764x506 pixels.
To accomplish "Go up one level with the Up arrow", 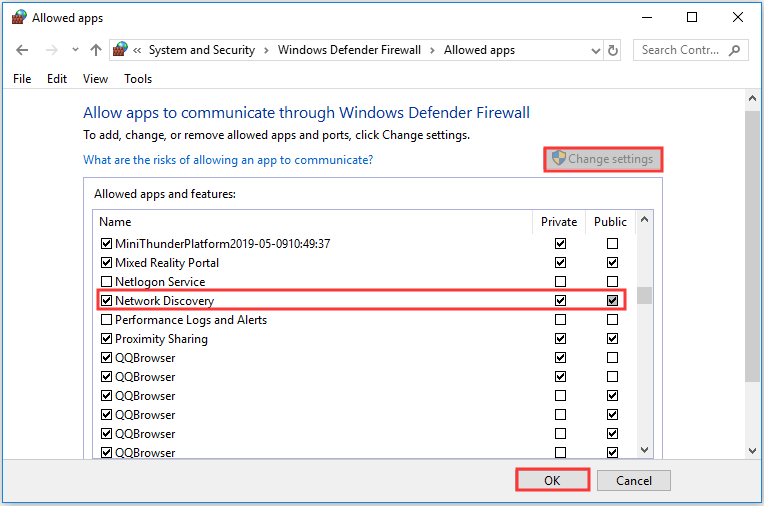I will pos(96,50).
